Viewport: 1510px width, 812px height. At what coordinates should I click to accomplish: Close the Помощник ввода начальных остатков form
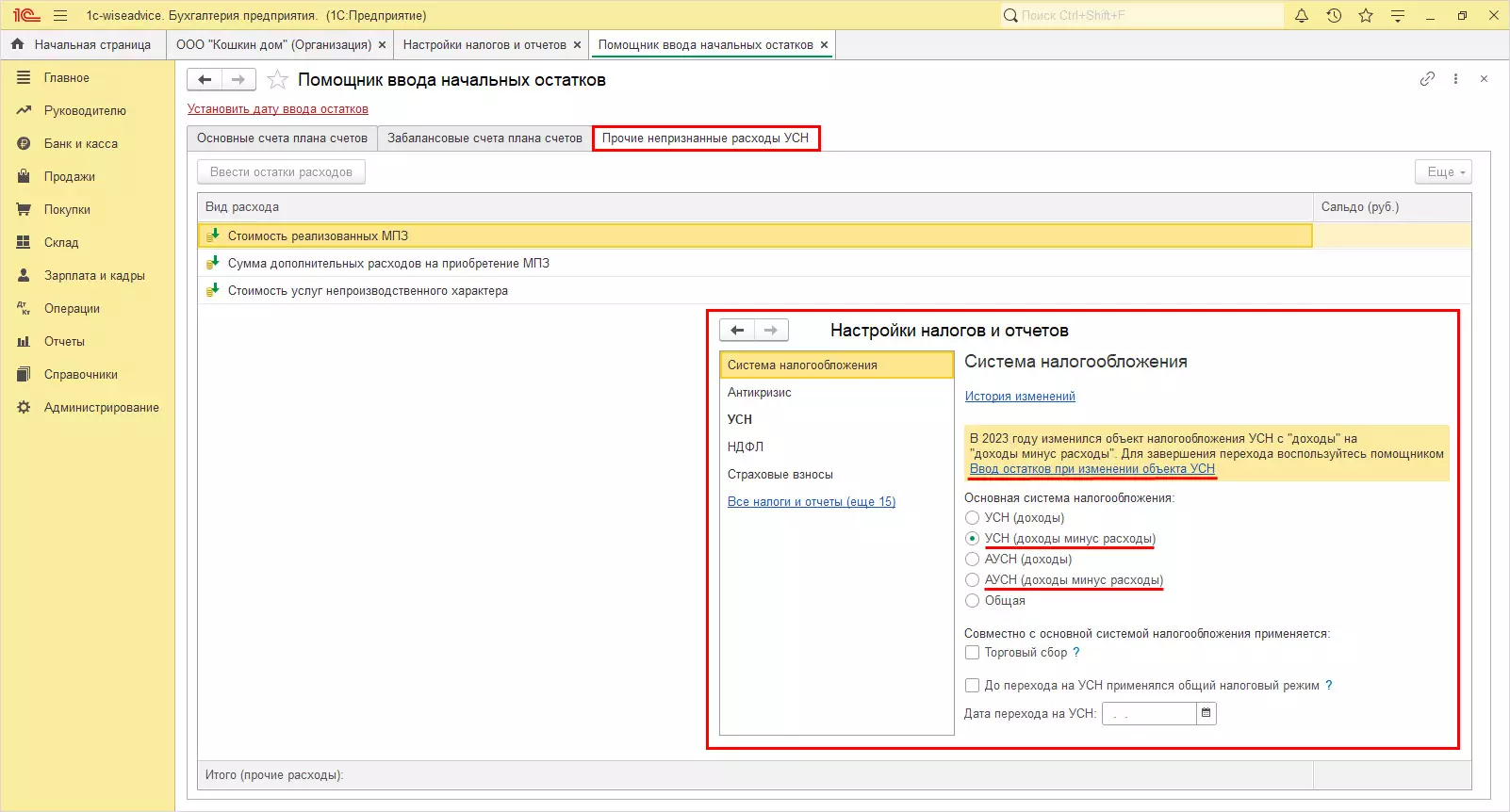(x=1484, y=79)
